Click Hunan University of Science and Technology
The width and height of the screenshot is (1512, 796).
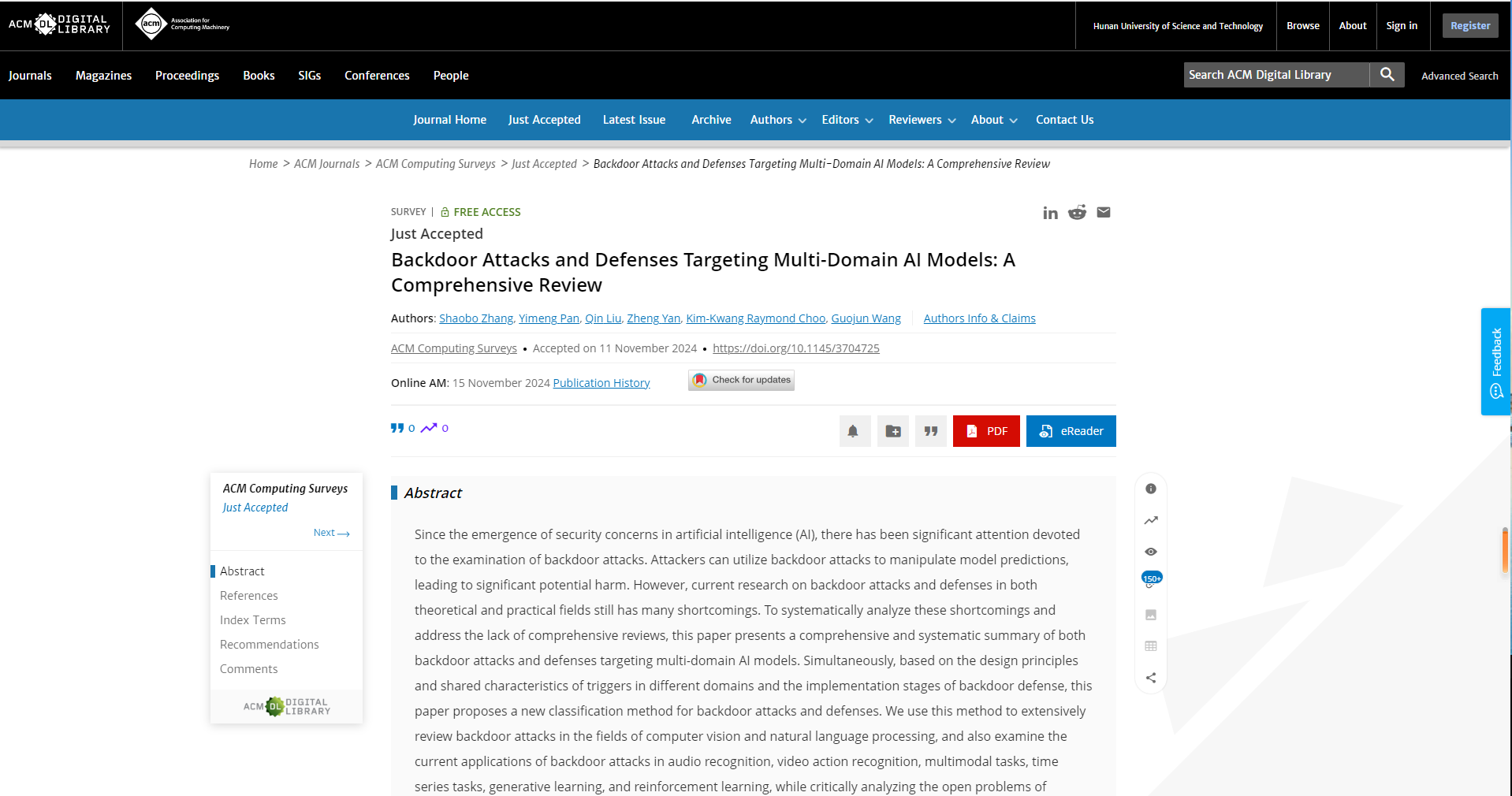tap(1178, 26)
